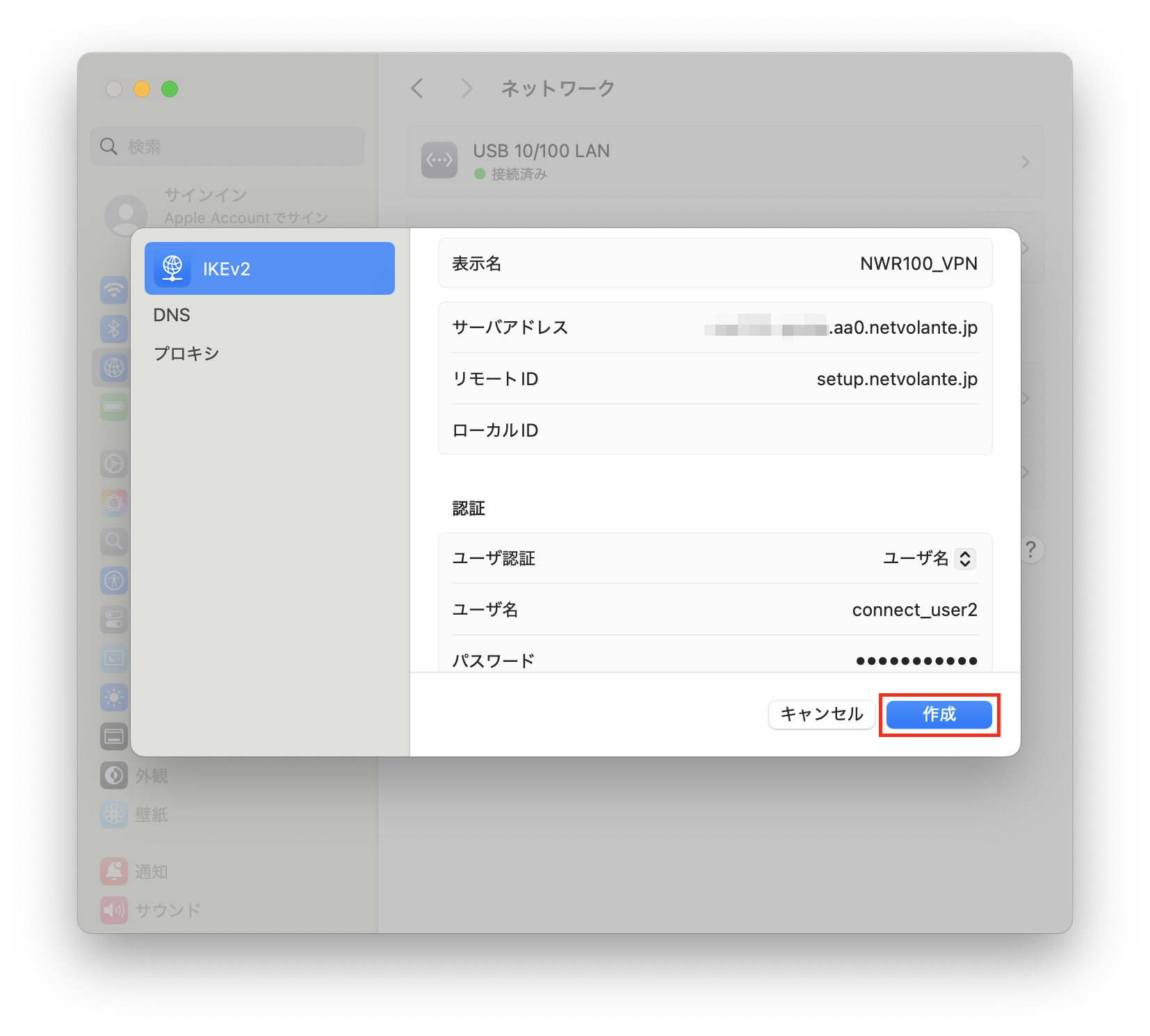The width and height of the screenshot is (1150, 1036).
Task: Expand USB 10/100 LAN details chevron
Action: (1024, 161)
